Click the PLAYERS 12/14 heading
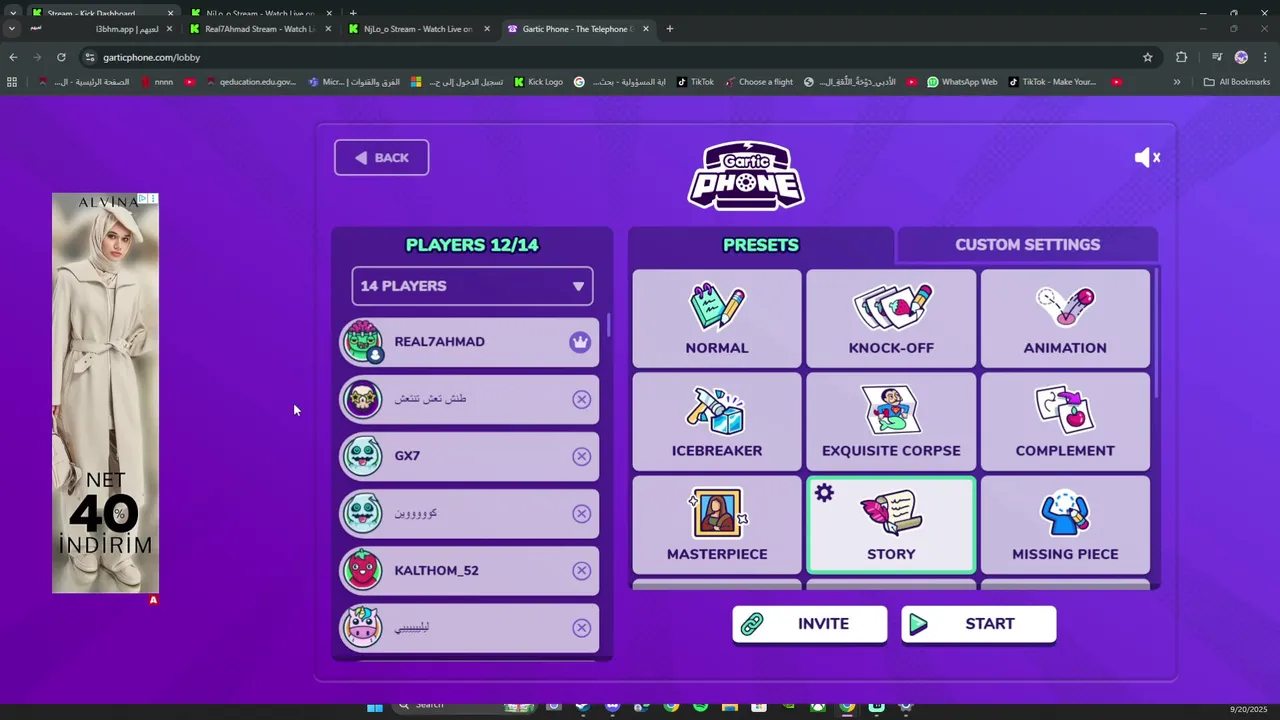 (472, 245)
